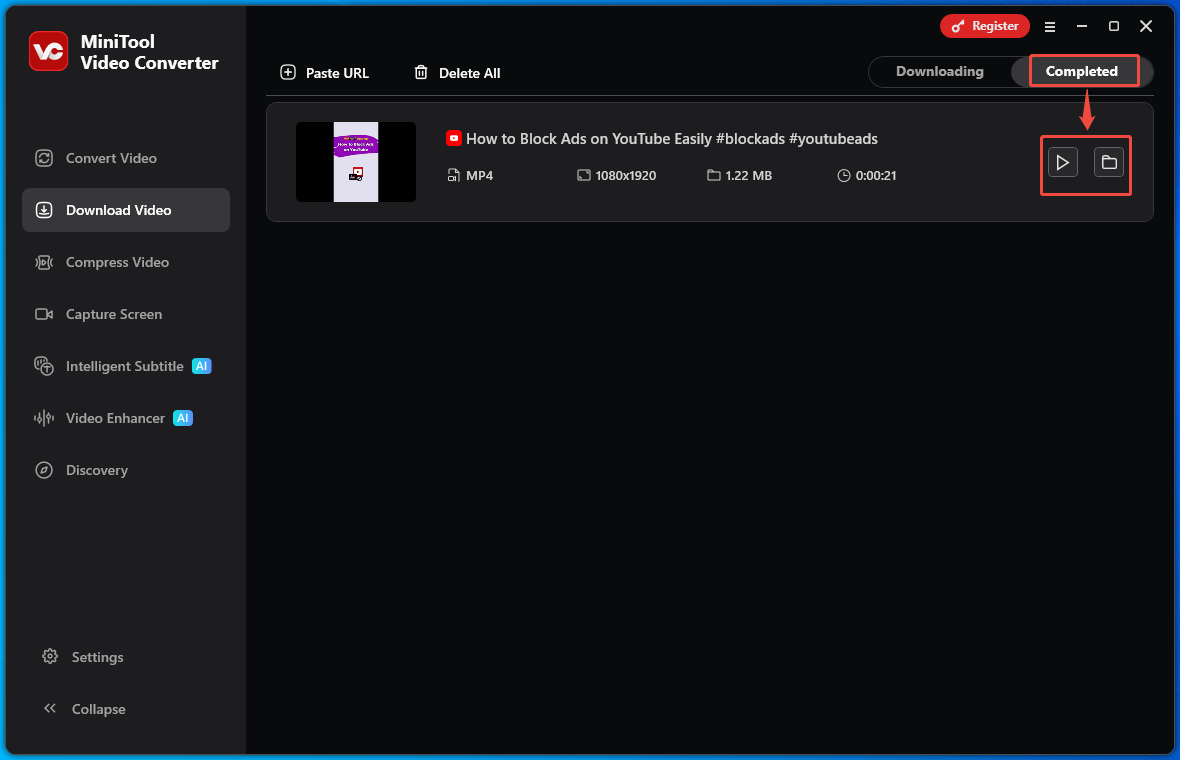The image size is (1180, 760).
Task: Click the MP4 format label
Action: pyautogui.click(x=479, y=175)
